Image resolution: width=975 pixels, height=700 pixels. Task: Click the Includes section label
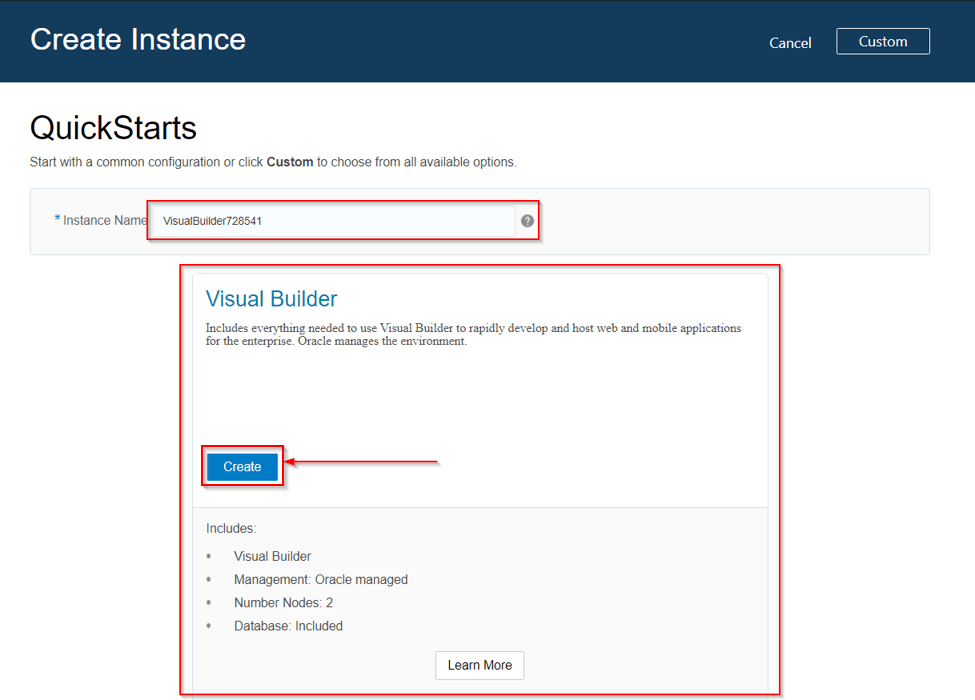click(231, 528)
